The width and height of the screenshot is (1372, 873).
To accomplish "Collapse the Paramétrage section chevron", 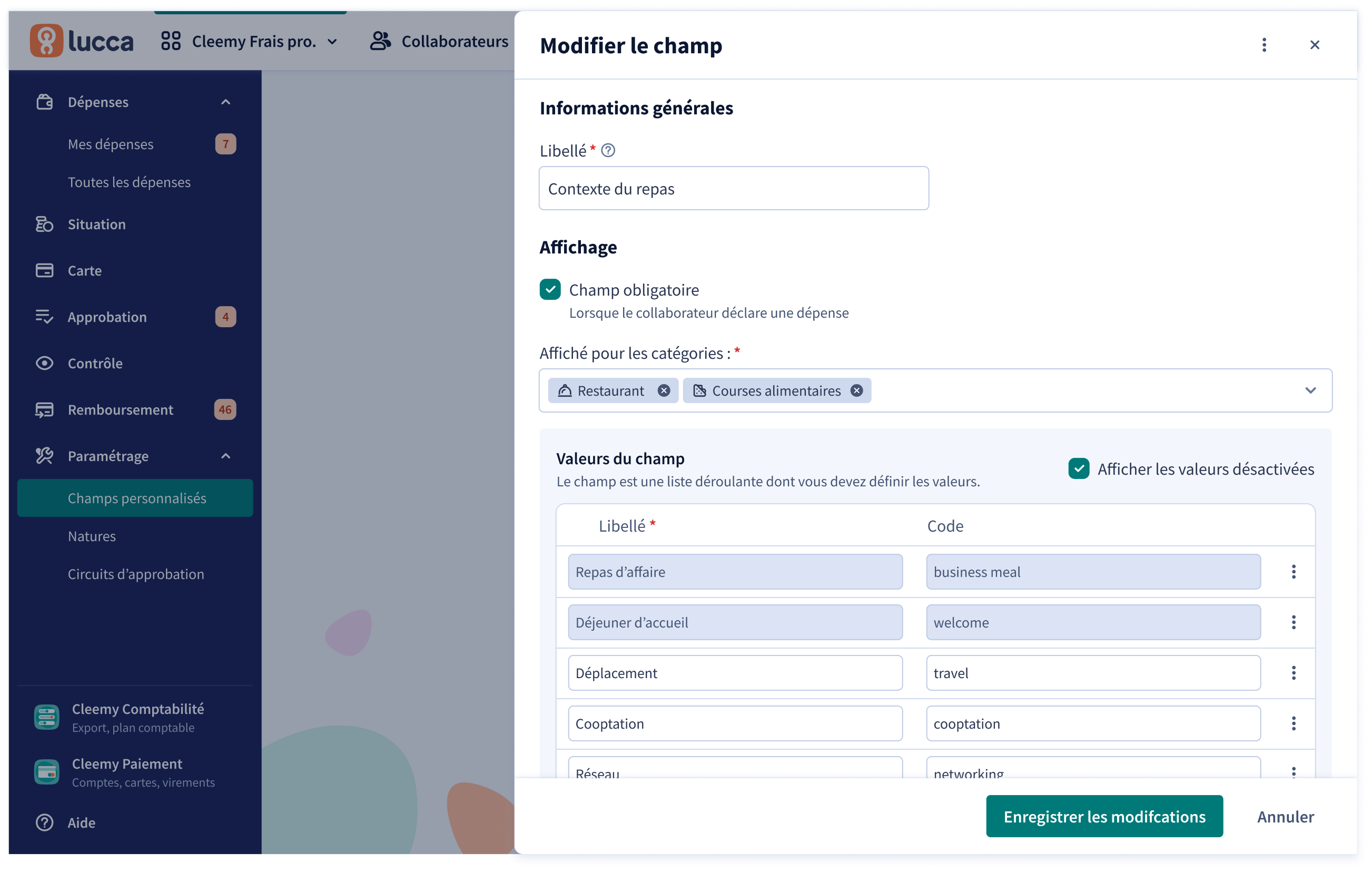I will pos(225,456).
